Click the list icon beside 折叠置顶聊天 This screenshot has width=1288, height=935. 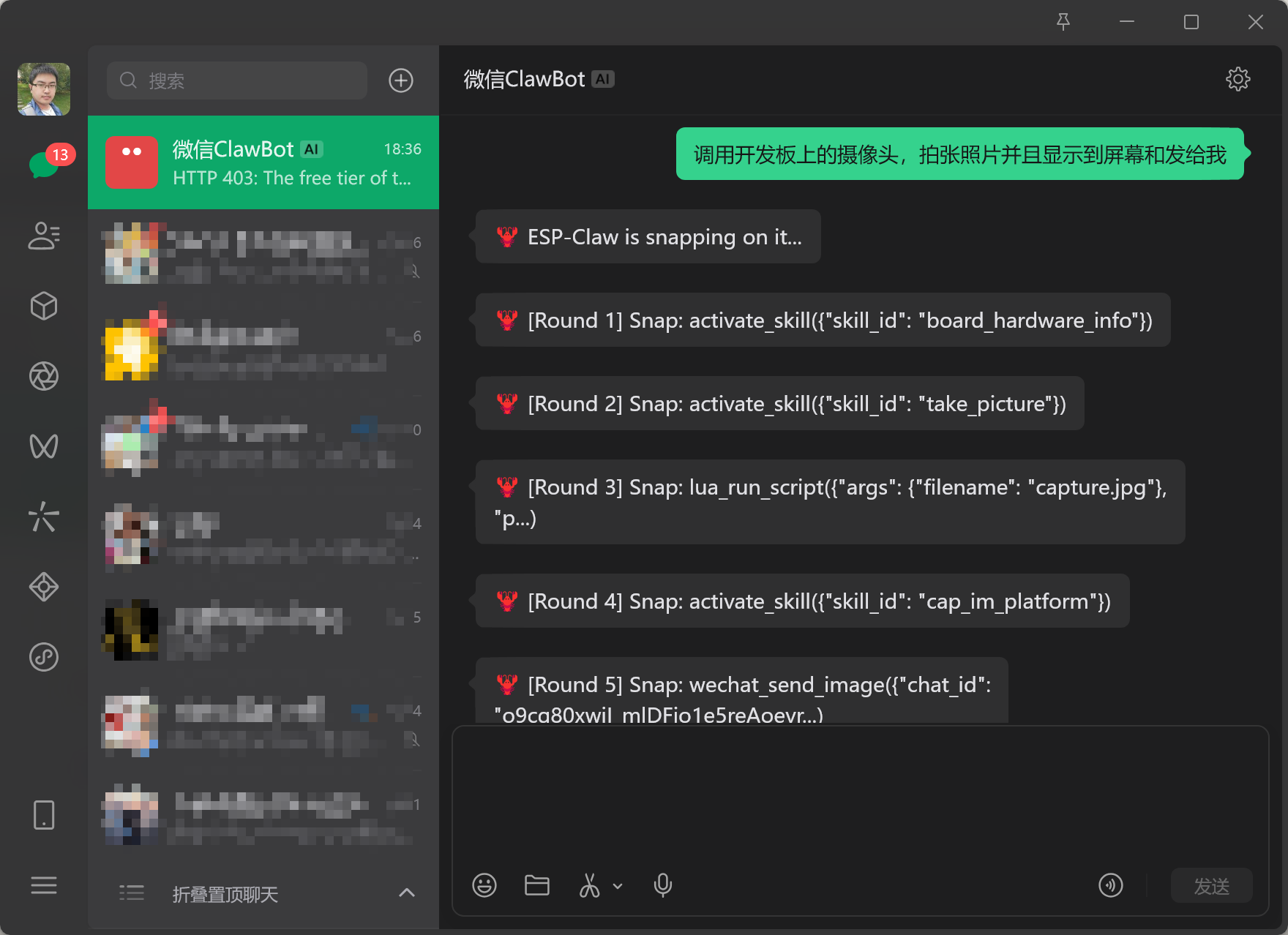[132, 893]
